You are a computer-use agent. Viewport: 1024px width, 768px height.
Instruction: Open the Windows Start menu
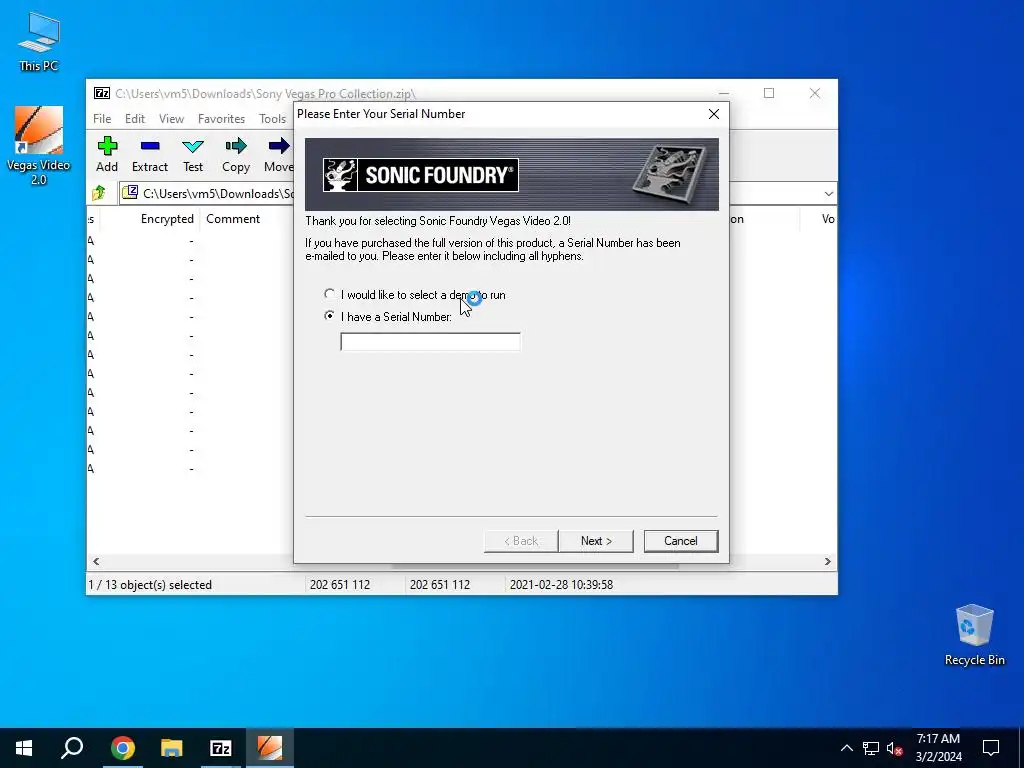click(24, 748)
